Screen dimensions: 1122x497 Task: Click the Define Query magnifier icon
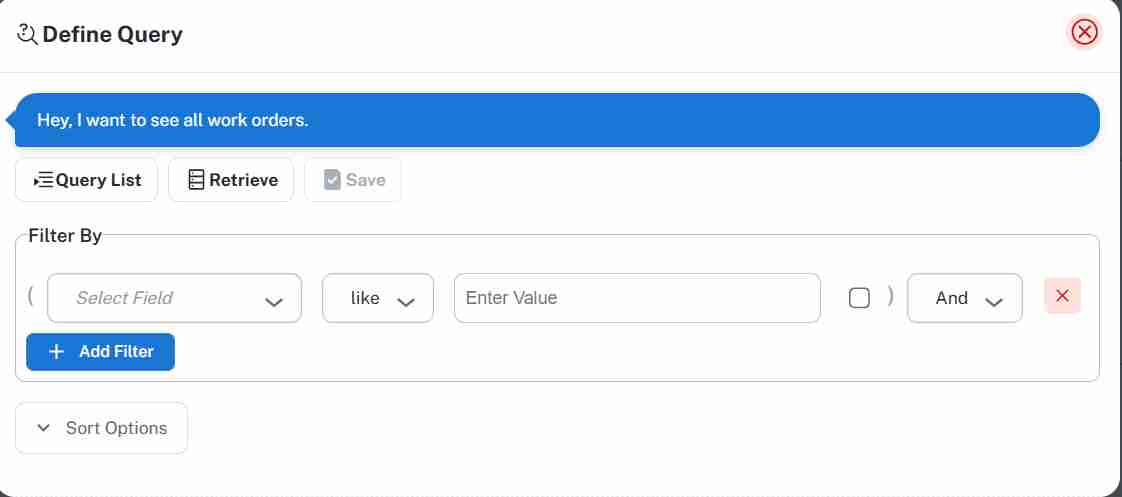pos(27,34)
